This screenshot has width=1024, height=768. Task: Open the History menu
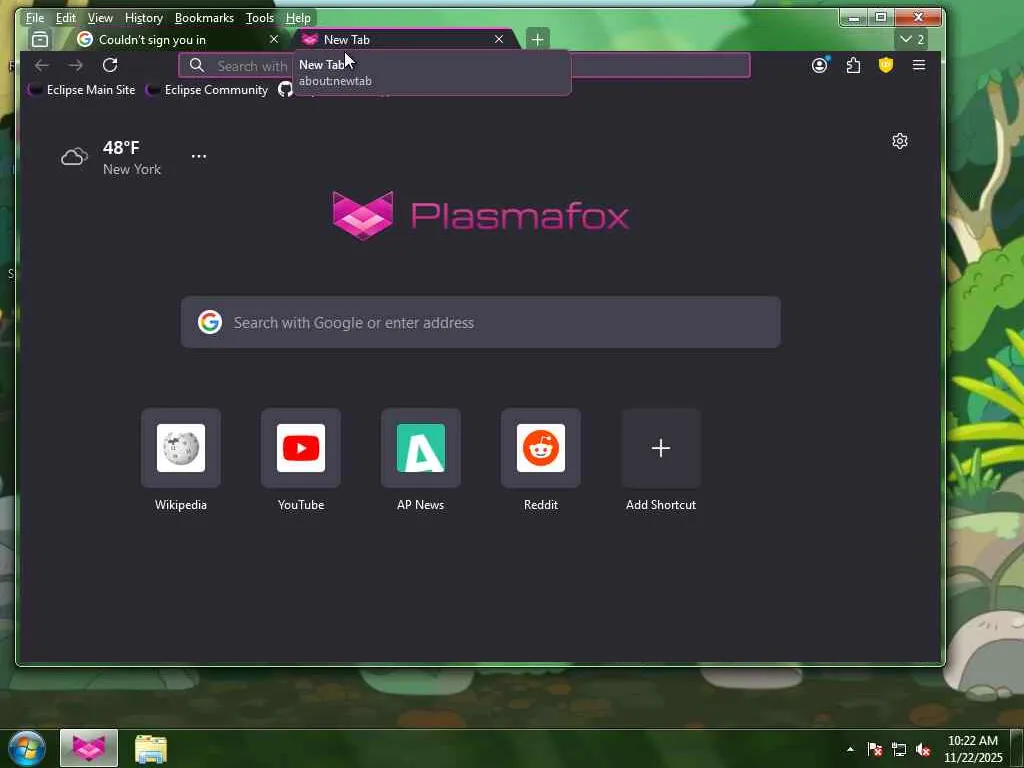coord(144,18)
